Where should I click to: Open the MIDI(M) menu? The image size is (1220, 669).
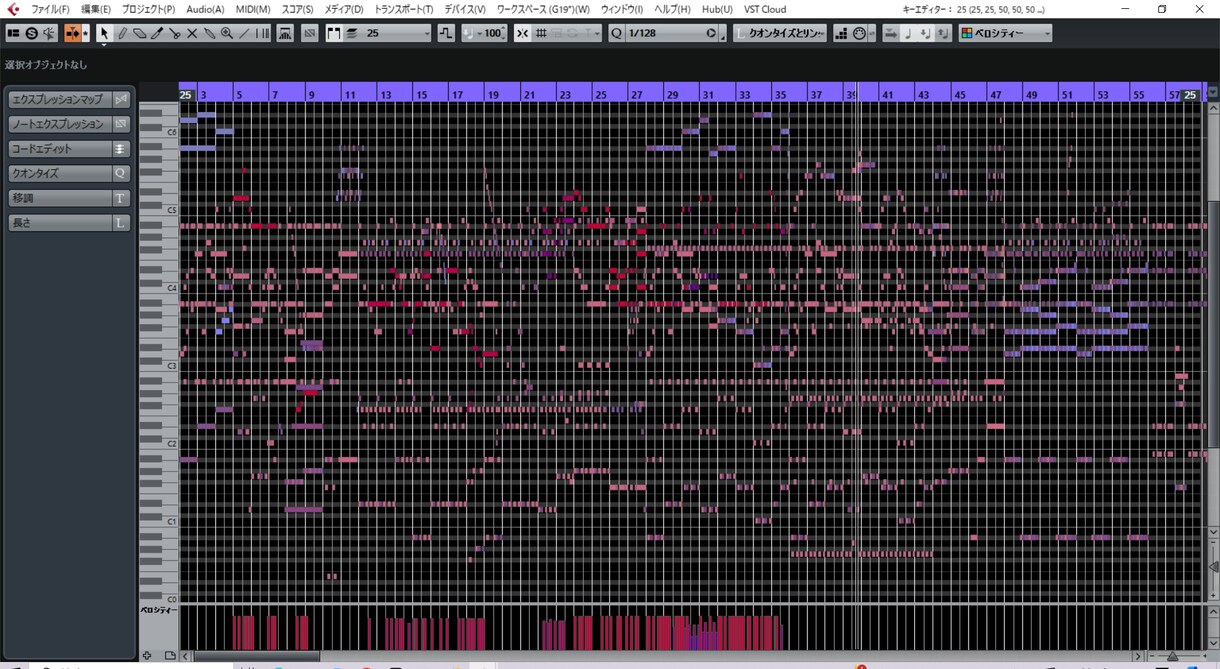(253, 9)
